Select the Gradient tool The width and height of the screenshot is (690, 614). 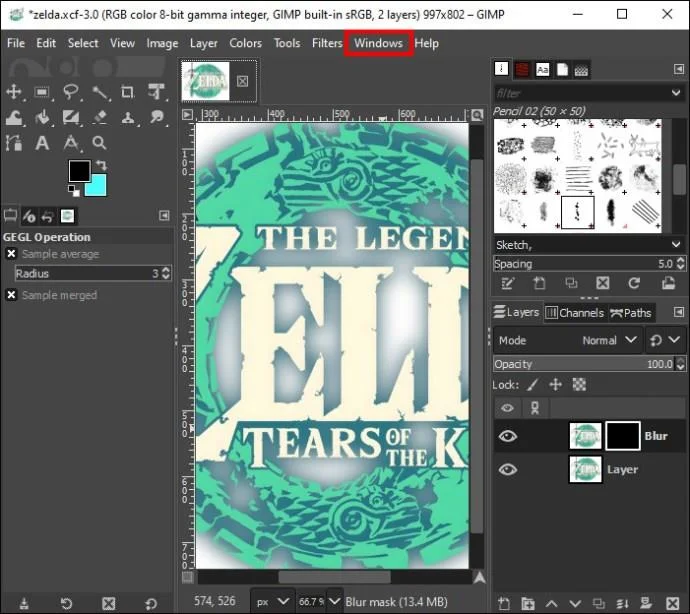click(x=71, y=118)
